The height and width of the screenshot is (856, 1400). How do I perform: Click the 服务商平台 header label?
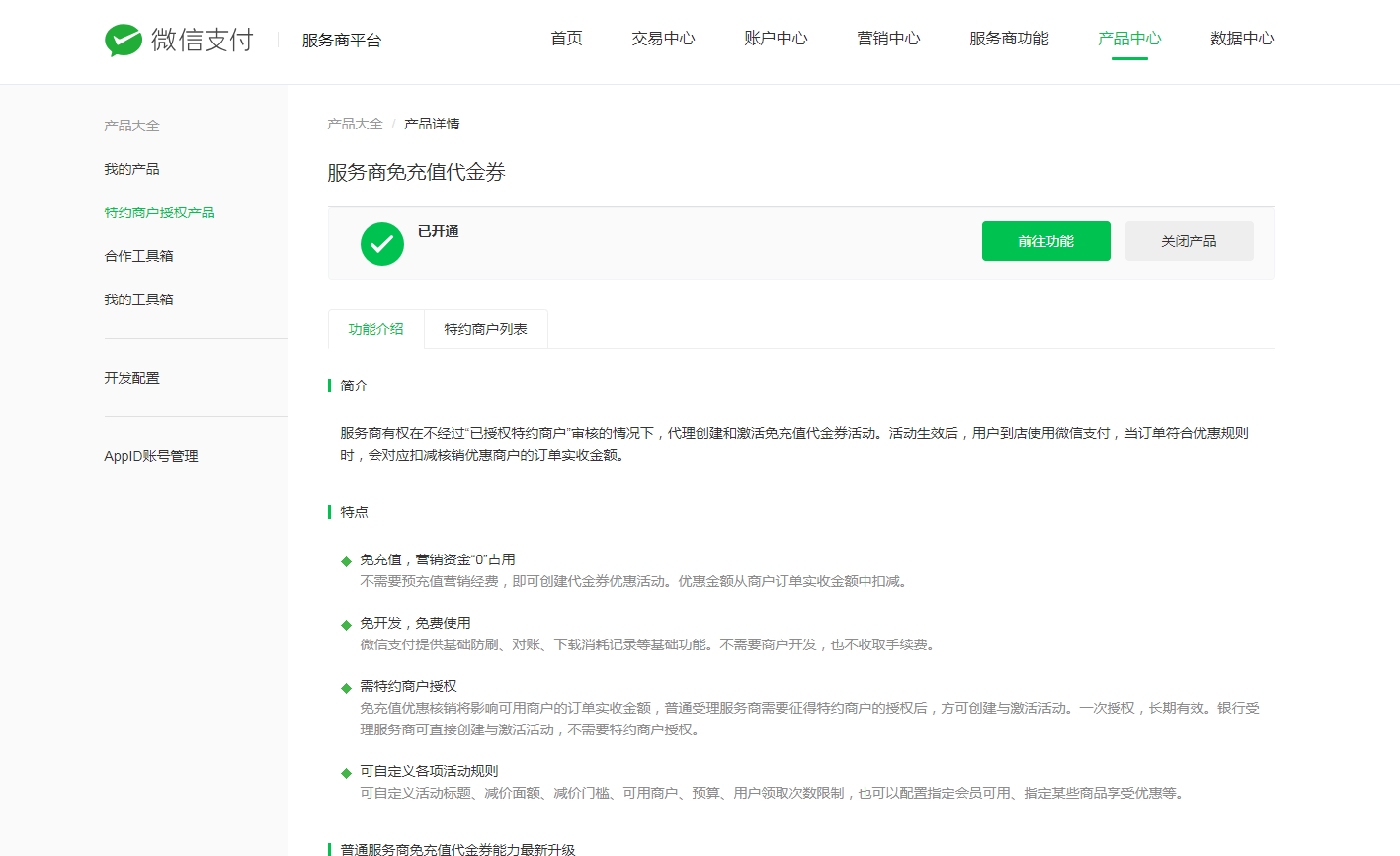tap(342, 41)
